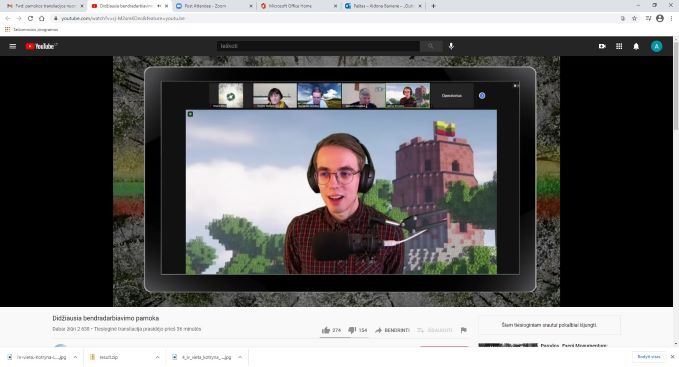The height and width of the screenshot is (367, 679).
Task: Like the video with thumbs up
Action: coord(326,330)
